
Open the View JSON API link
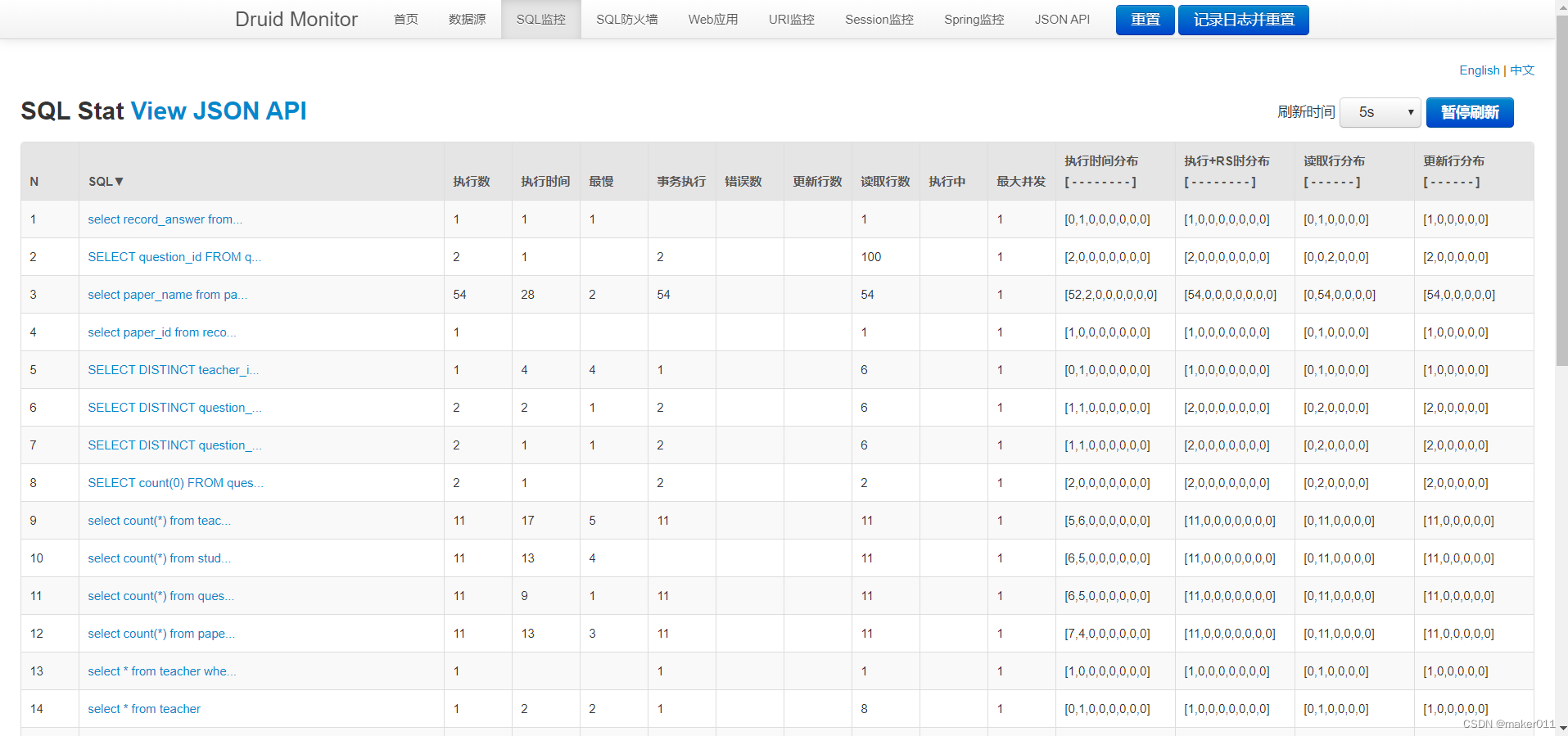(219, 111)
